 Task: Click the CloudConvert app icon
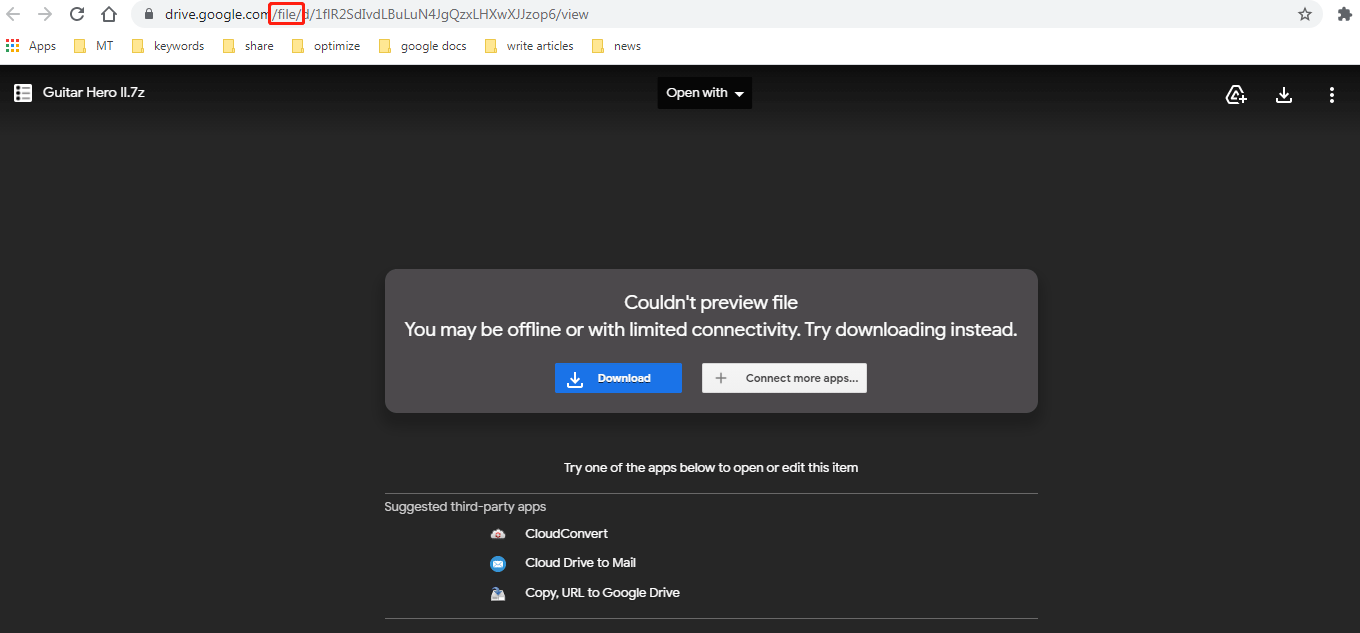[x=498, y=533]
